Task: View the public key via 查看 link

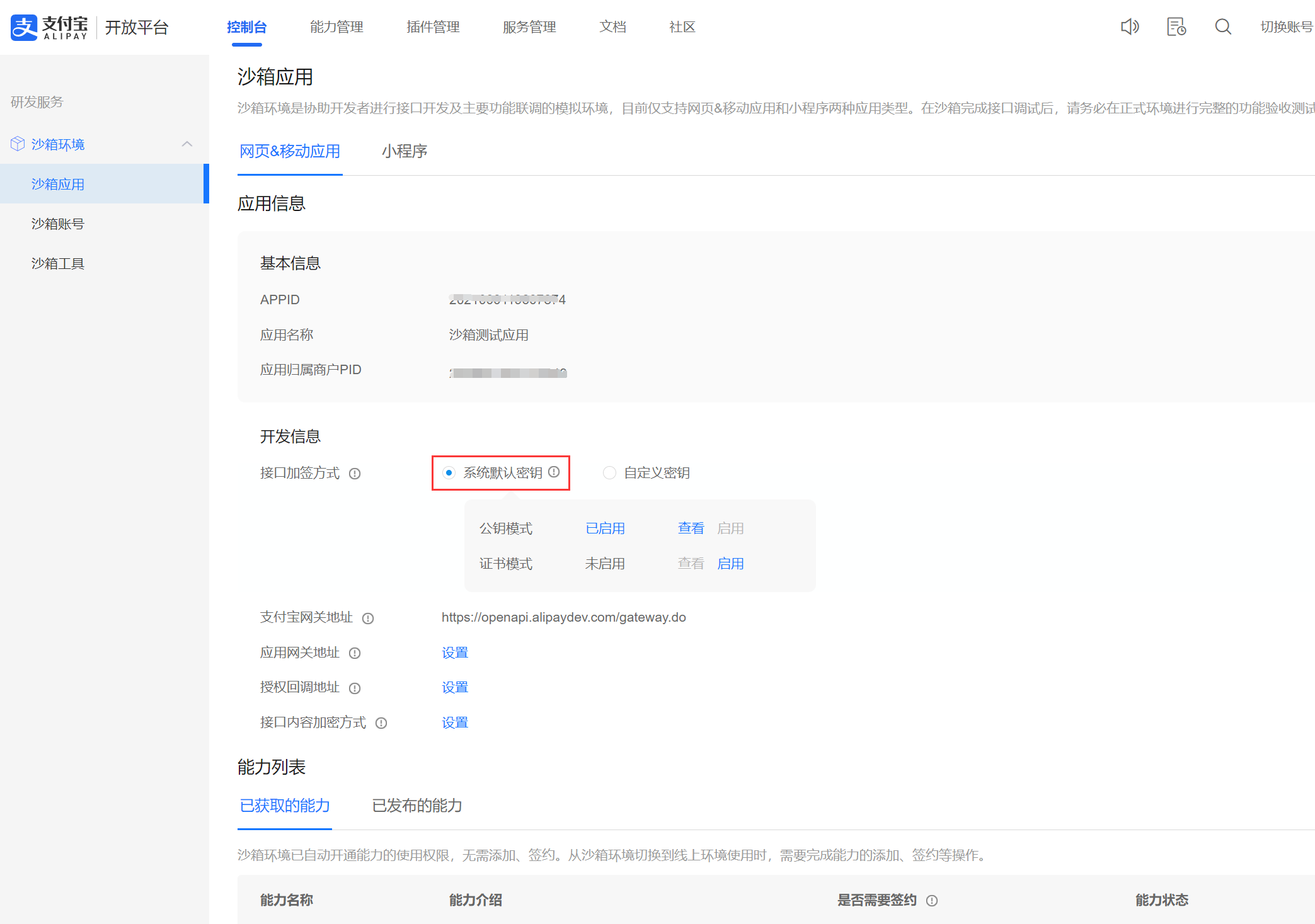Action: (691, 528)
